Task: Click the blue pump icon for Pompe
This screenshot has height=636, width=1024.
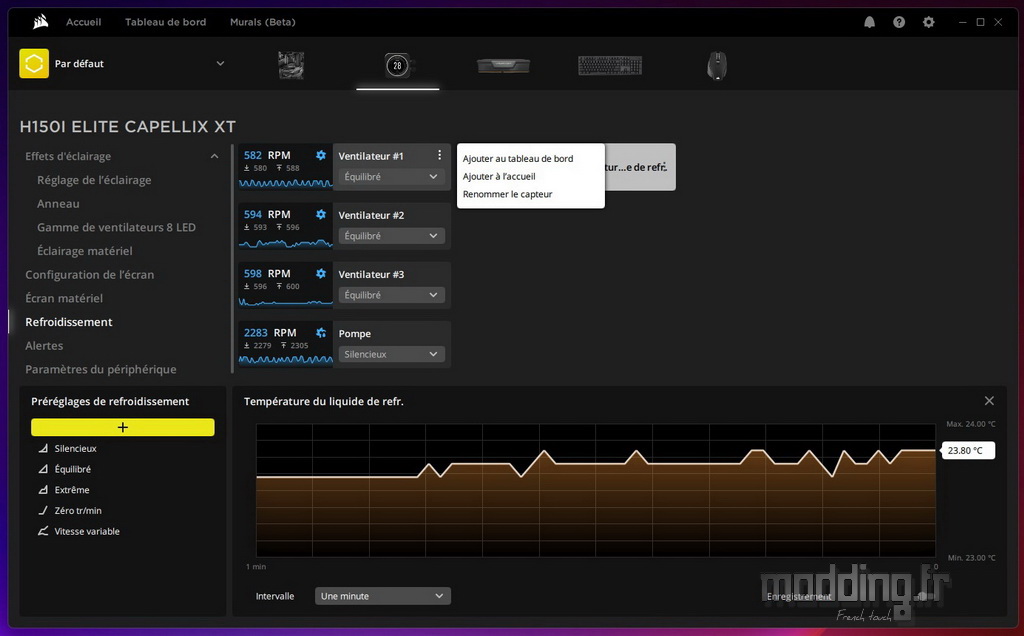Action: [x=321, y=333]
